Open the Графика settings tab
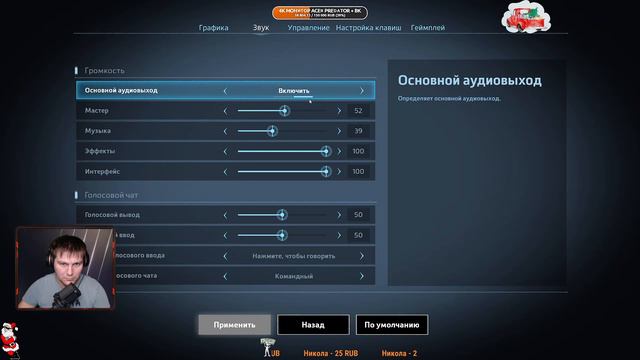This screenshot has width=640, height=360. tap(213, 28)
